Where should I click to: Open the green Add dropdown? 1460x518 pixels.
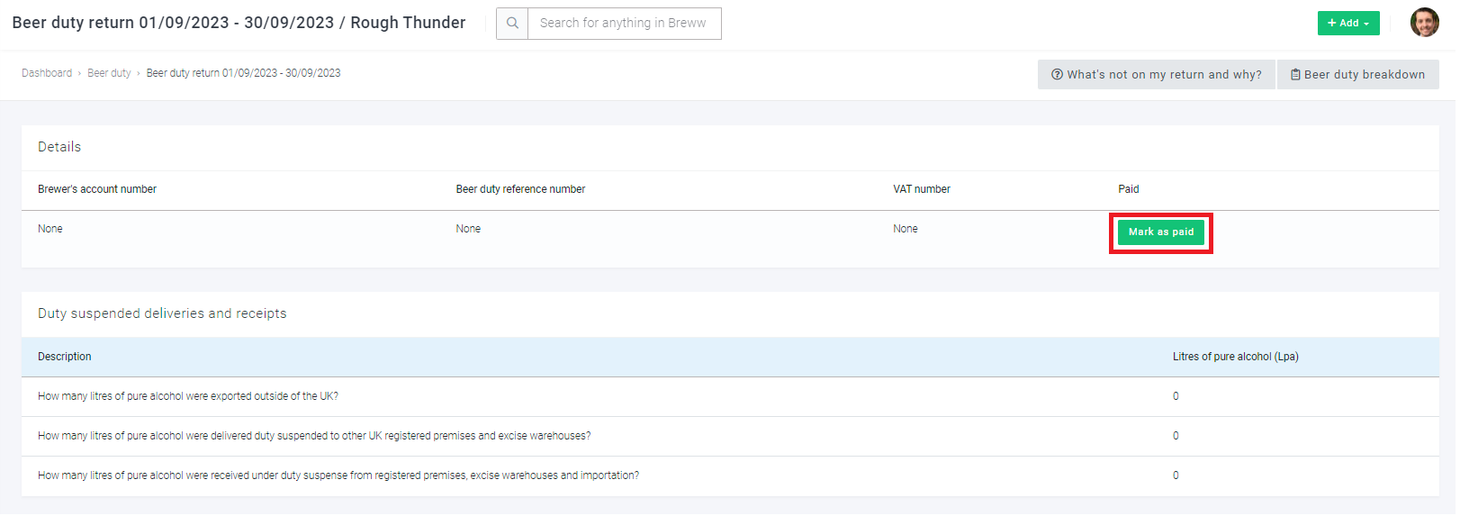tap(1348, 23)
